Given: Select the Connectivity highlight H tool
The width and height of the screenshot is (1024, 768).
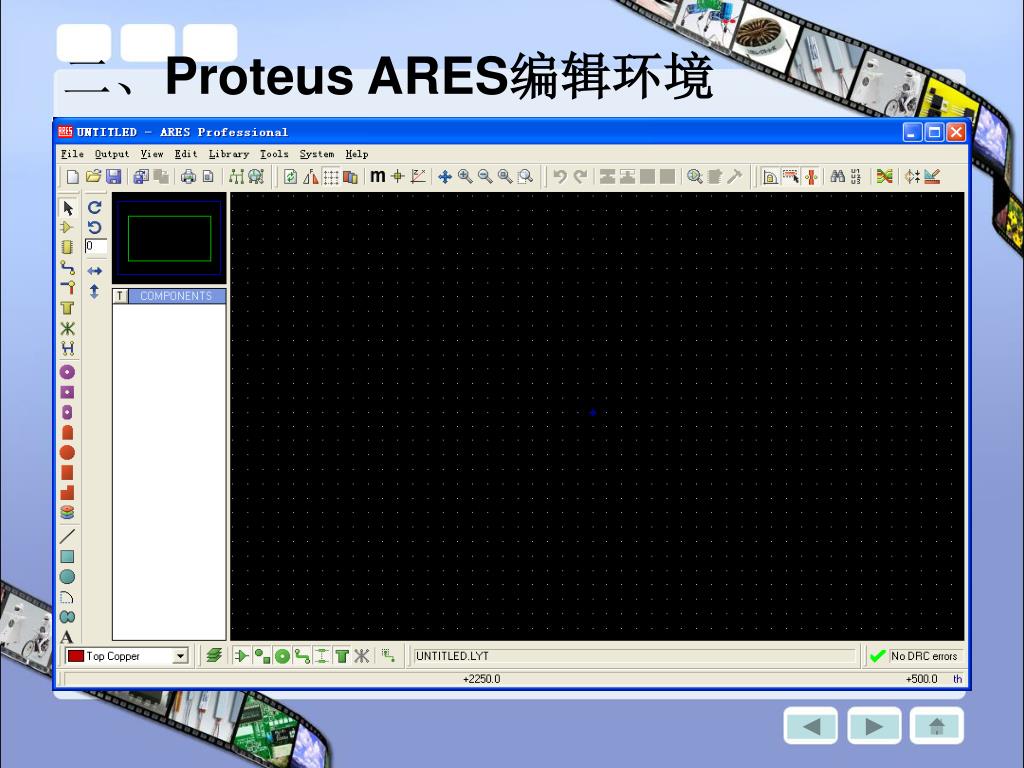Looking at the screenshot, I should 67,348.
